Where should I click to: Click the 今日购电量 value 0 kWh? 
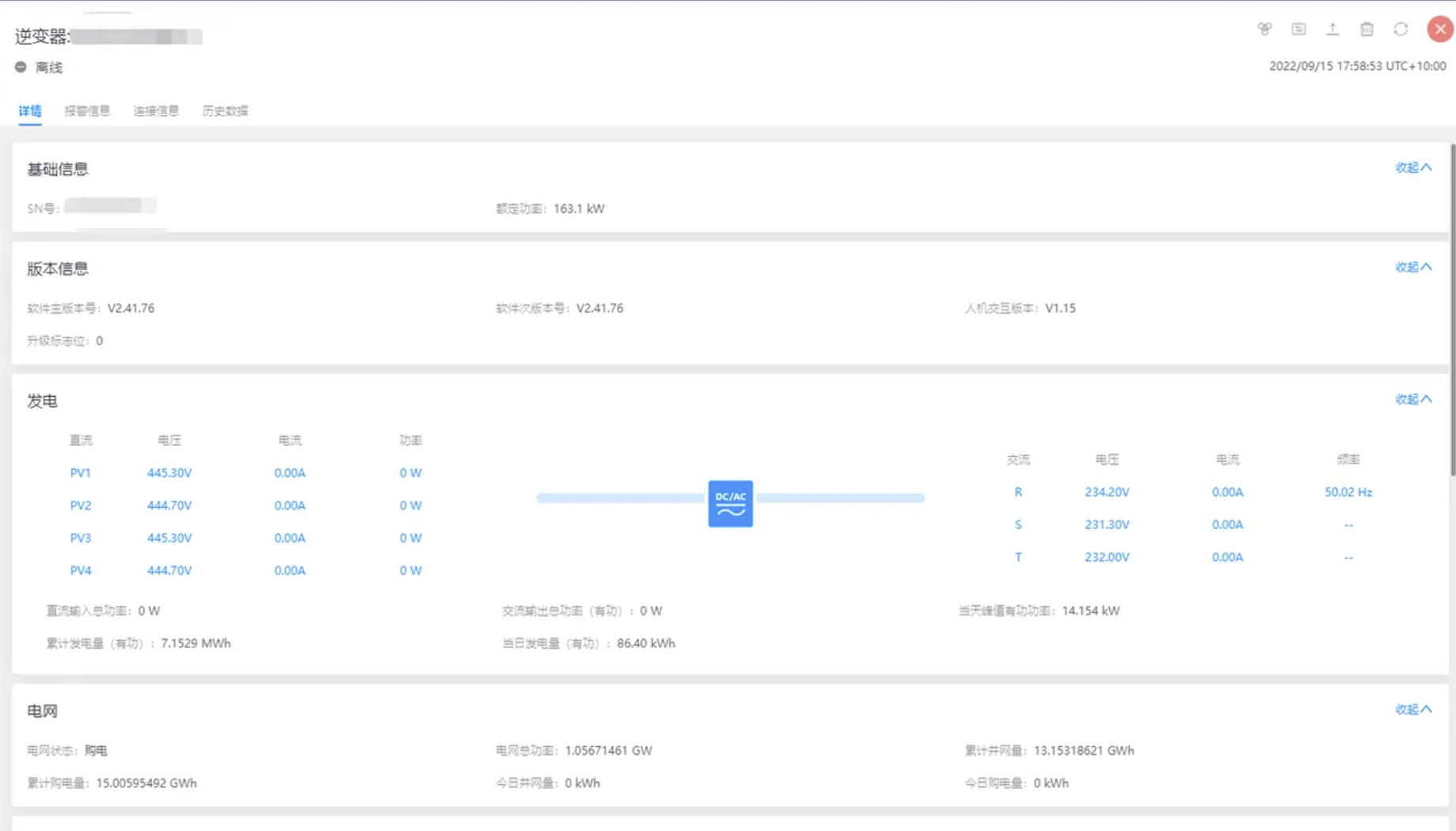[x=1051, y=783]
